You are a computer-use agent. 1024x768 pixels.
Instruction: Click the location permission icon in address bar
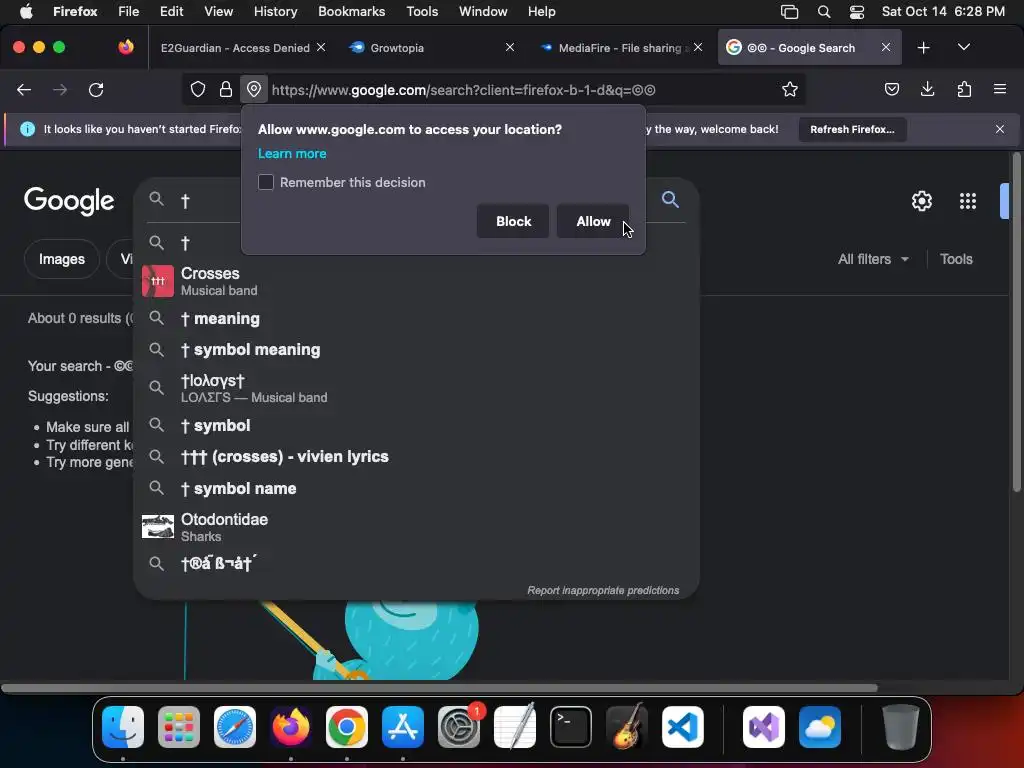(254, 89)
